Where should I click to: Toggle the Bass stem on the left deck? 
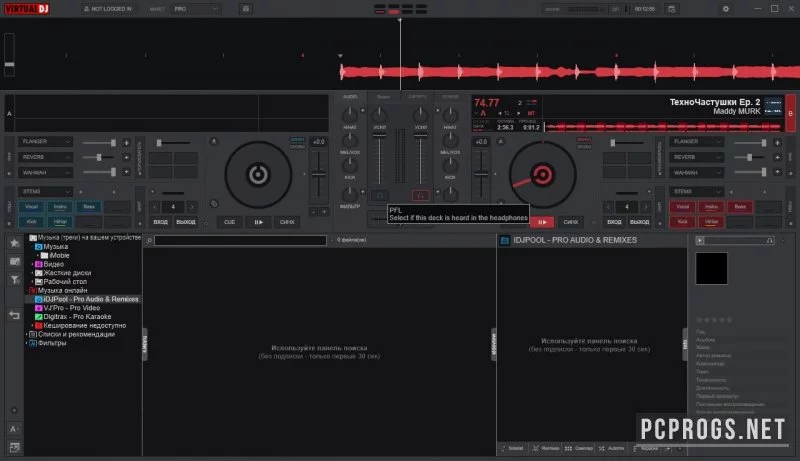(x=89, y=207)
